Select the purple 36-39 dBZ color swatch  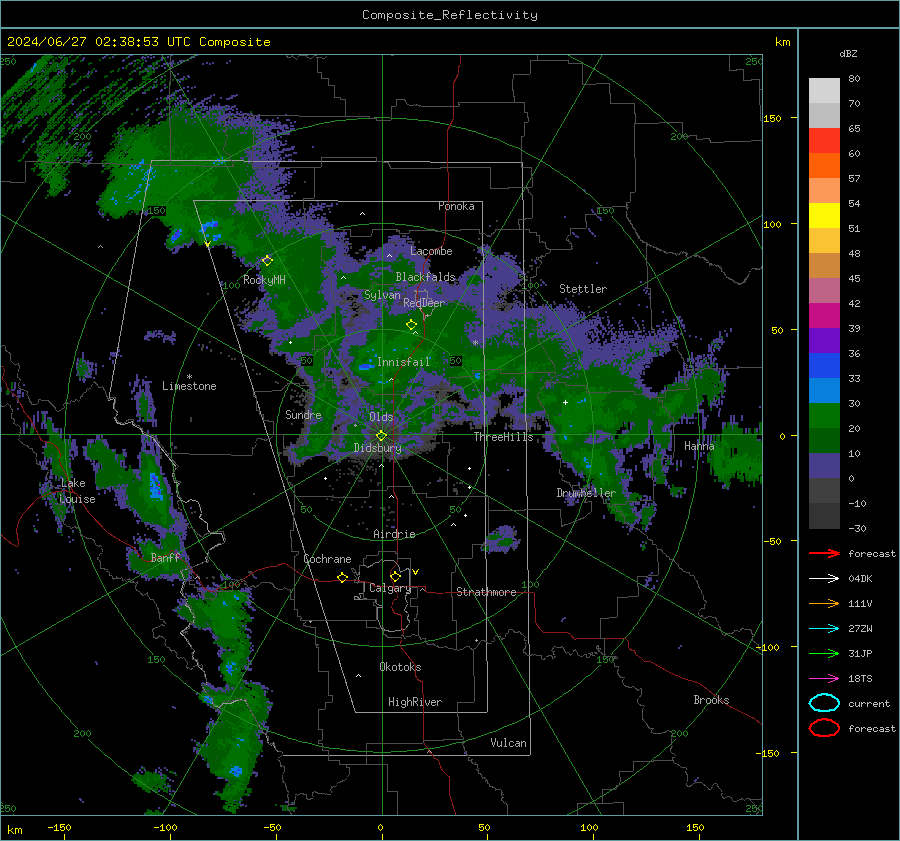824,340
